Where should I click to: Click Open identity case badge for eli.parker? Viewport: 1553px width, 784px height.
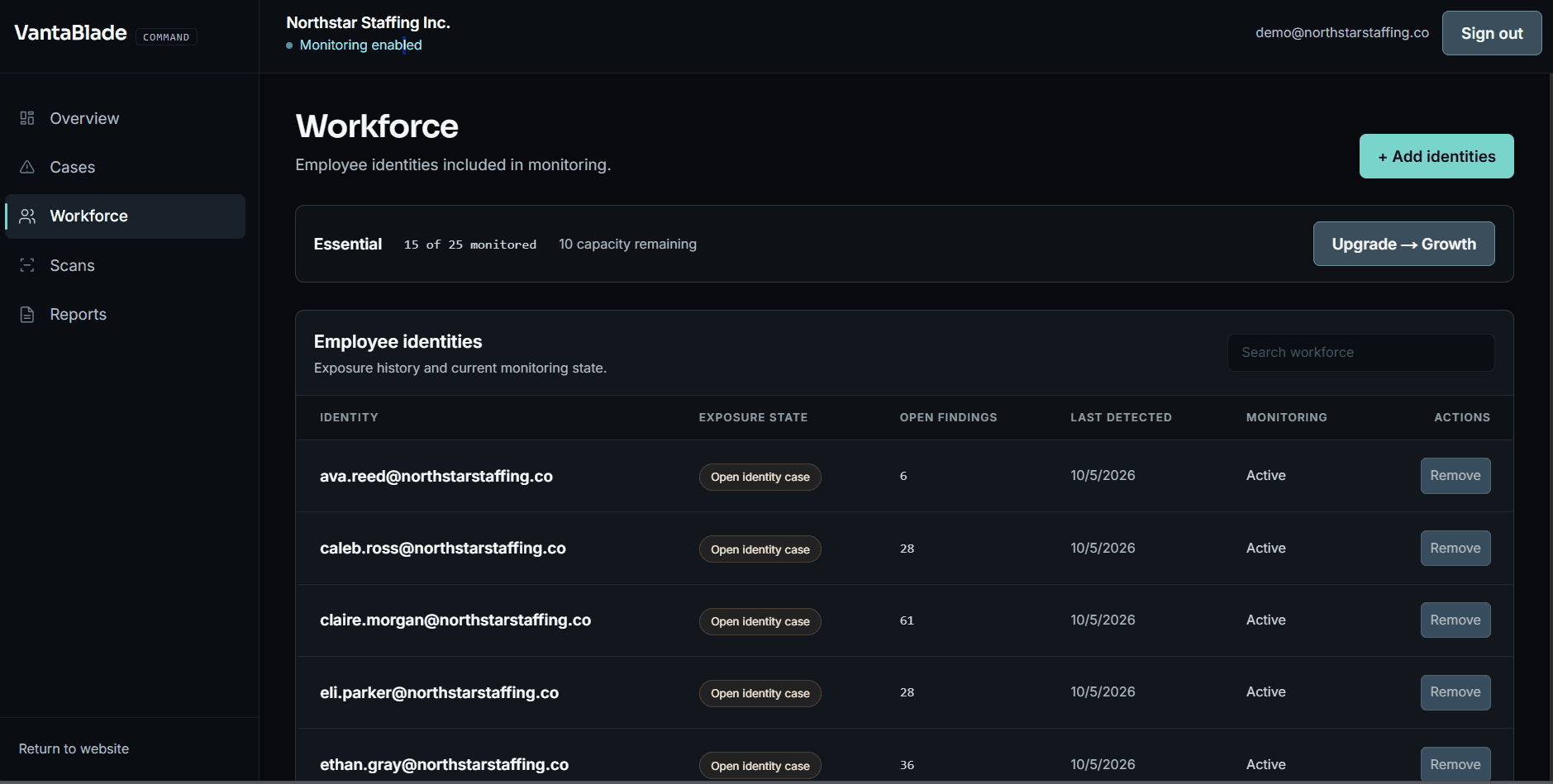tap(760, 693)
